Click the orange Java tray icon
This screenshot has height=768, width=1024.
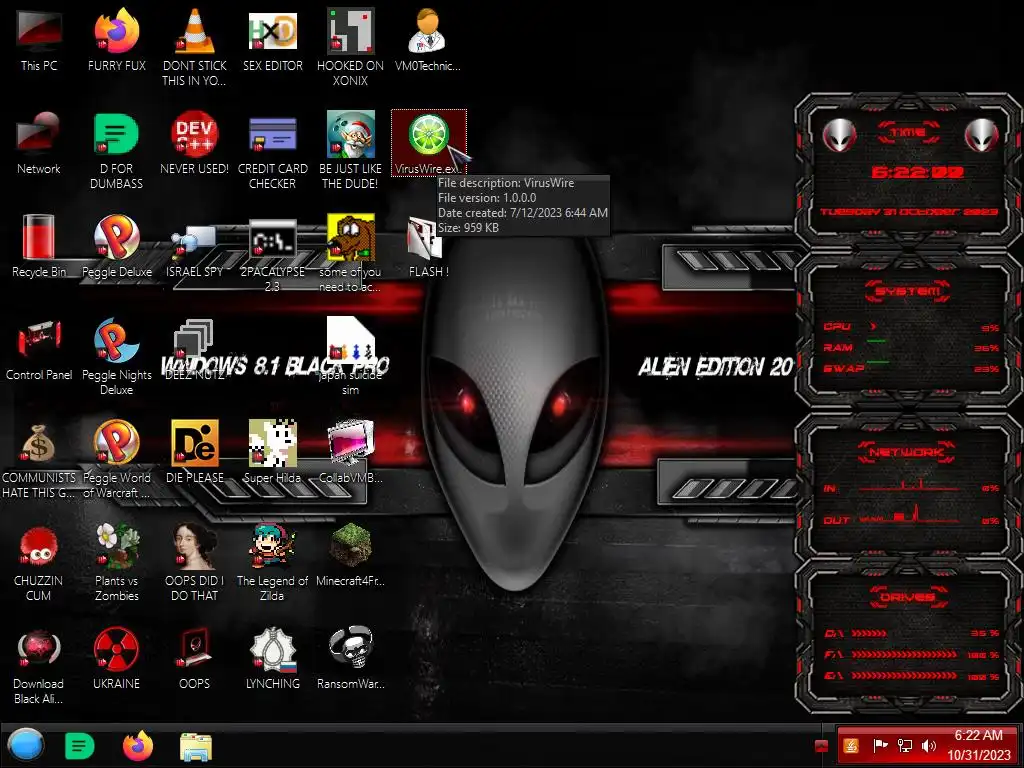coord(852,745)
